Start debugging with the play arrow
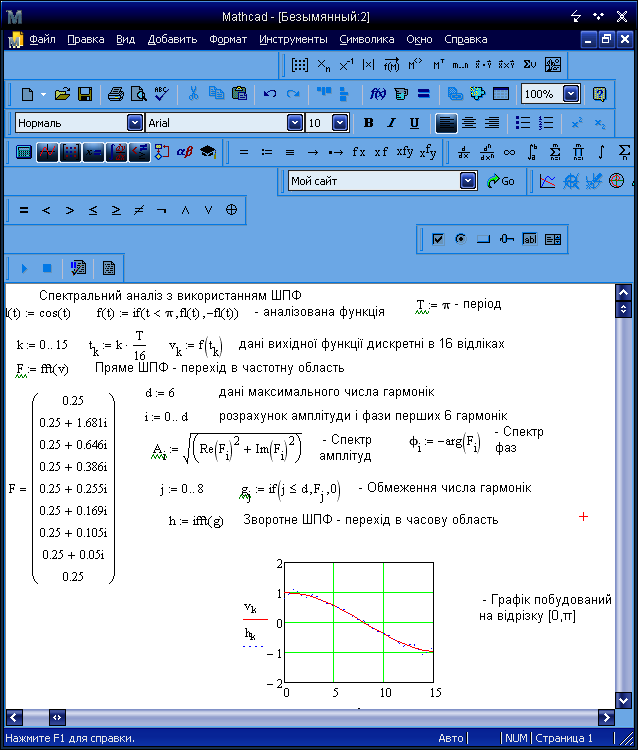This screenshot has width=638, height=750. tap(24, 268)
